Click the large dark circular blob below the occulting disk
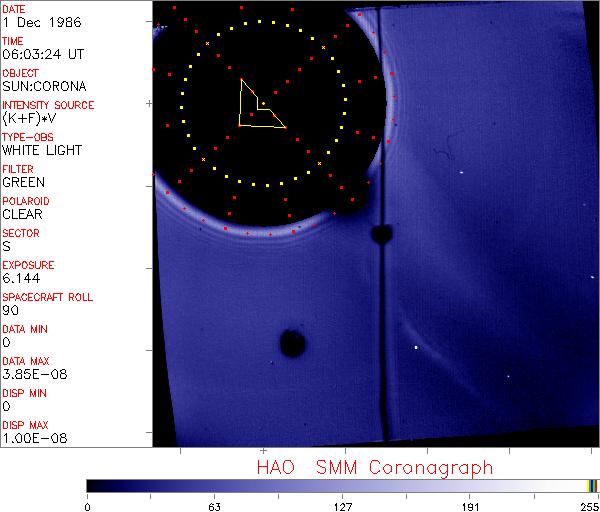 pos(292,343)
